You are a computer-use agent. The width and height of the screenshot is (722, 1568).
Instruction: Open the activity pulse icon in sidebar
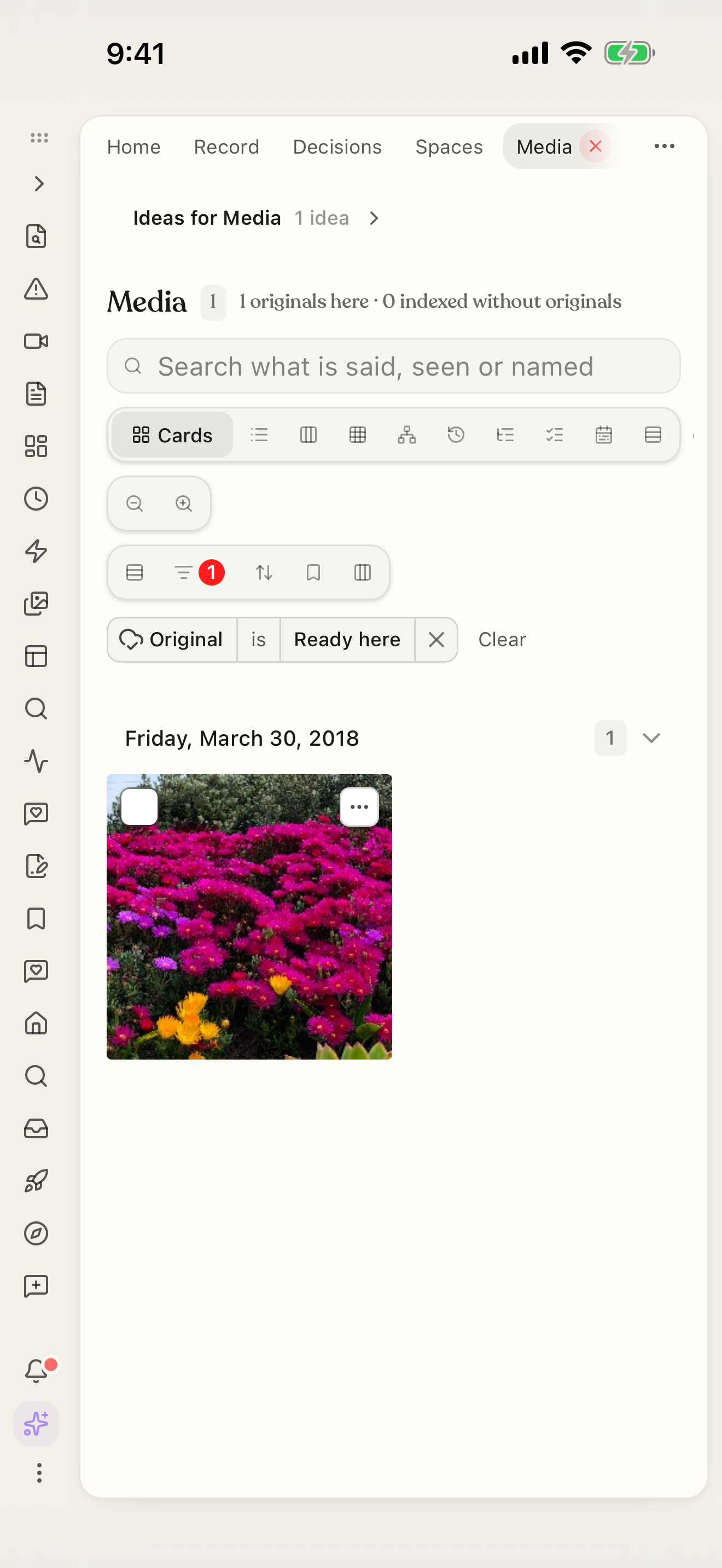(37, 761)
